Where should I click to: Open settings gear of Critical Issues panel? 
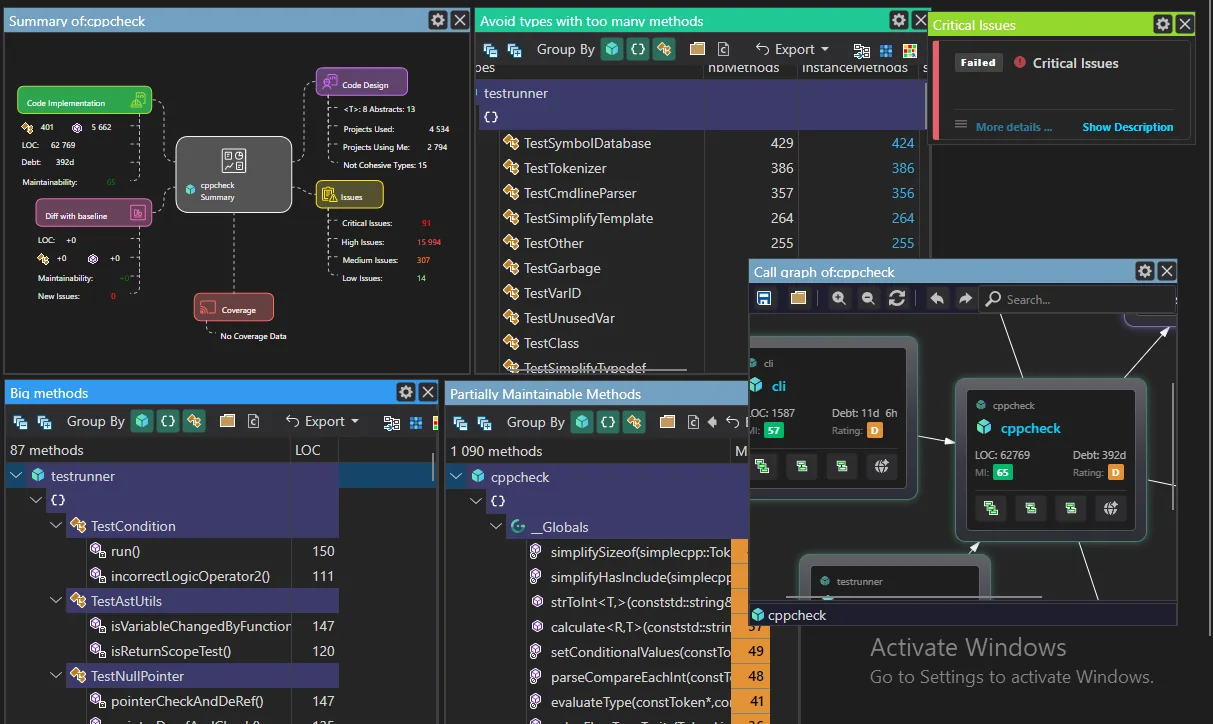[1163, 24]
